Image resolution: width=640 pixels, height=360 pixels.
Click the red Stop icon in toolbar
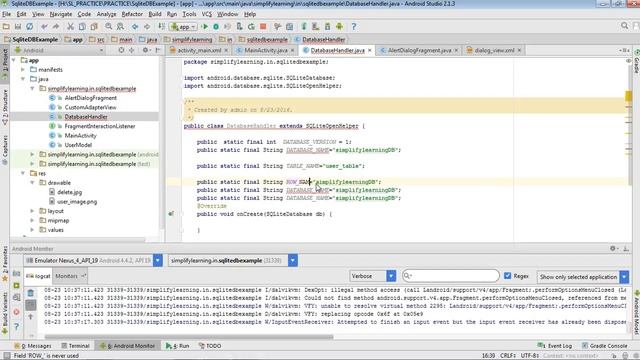click(x=263, y=27)
